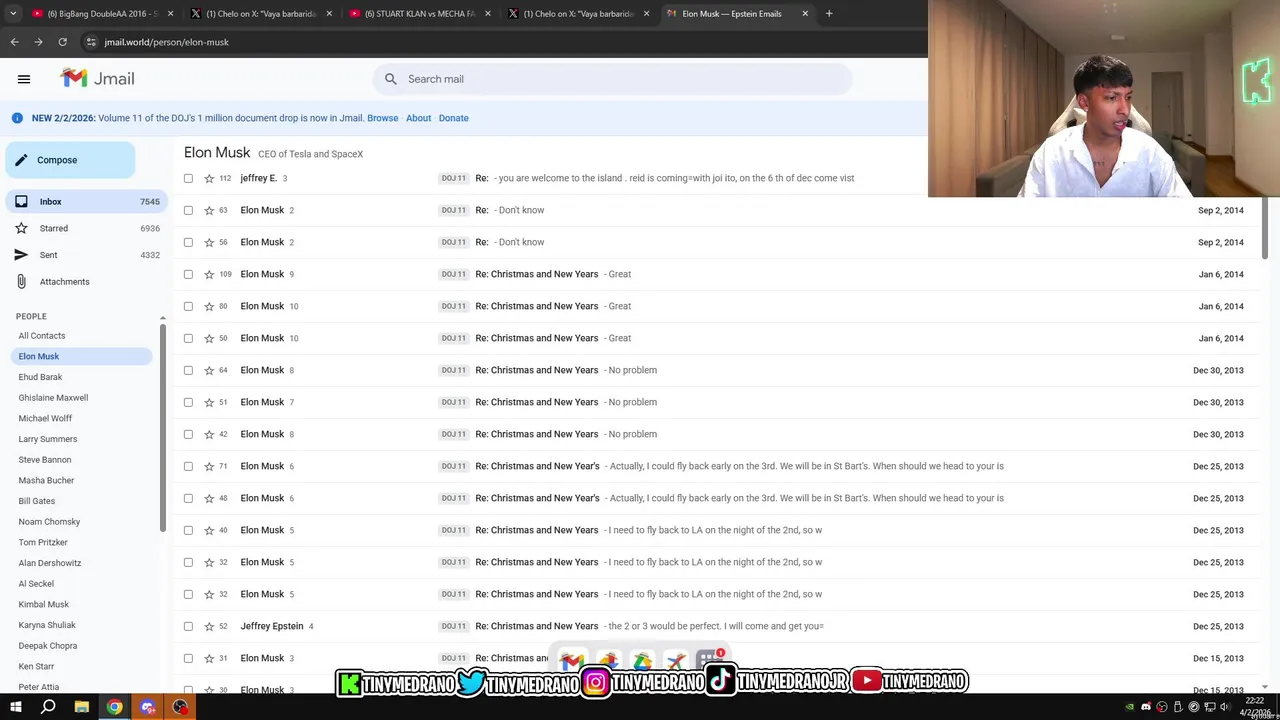
Task: Click the volume speaker tray icon
Action: pyautogui.click(x=1227, y=707)
